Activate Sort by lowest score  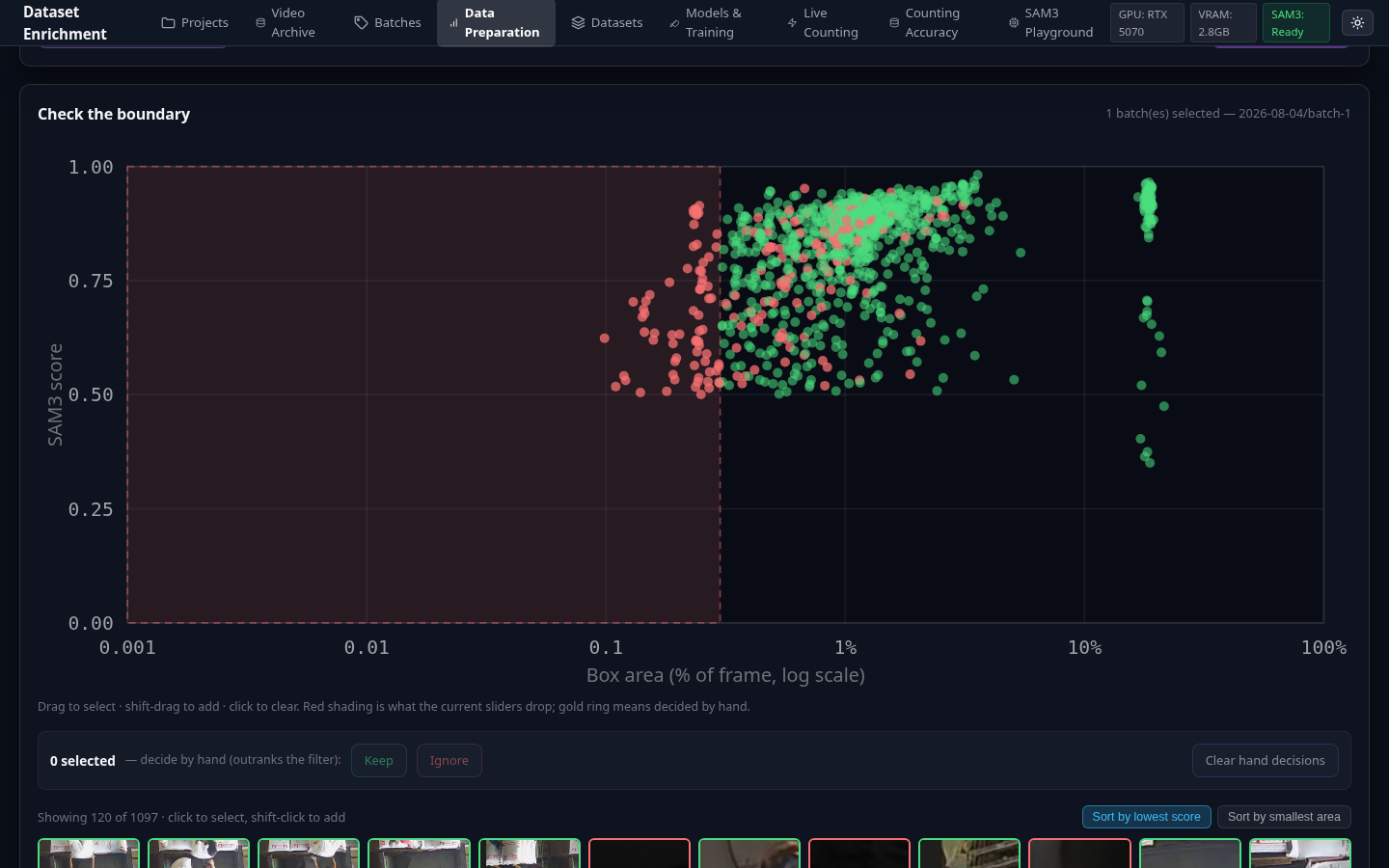[1146, 817]
